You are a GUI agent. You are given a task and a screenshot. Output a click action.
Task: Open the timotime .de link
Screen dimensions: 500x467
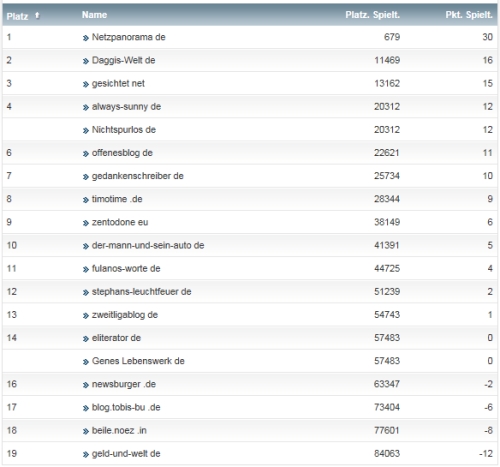117,199
